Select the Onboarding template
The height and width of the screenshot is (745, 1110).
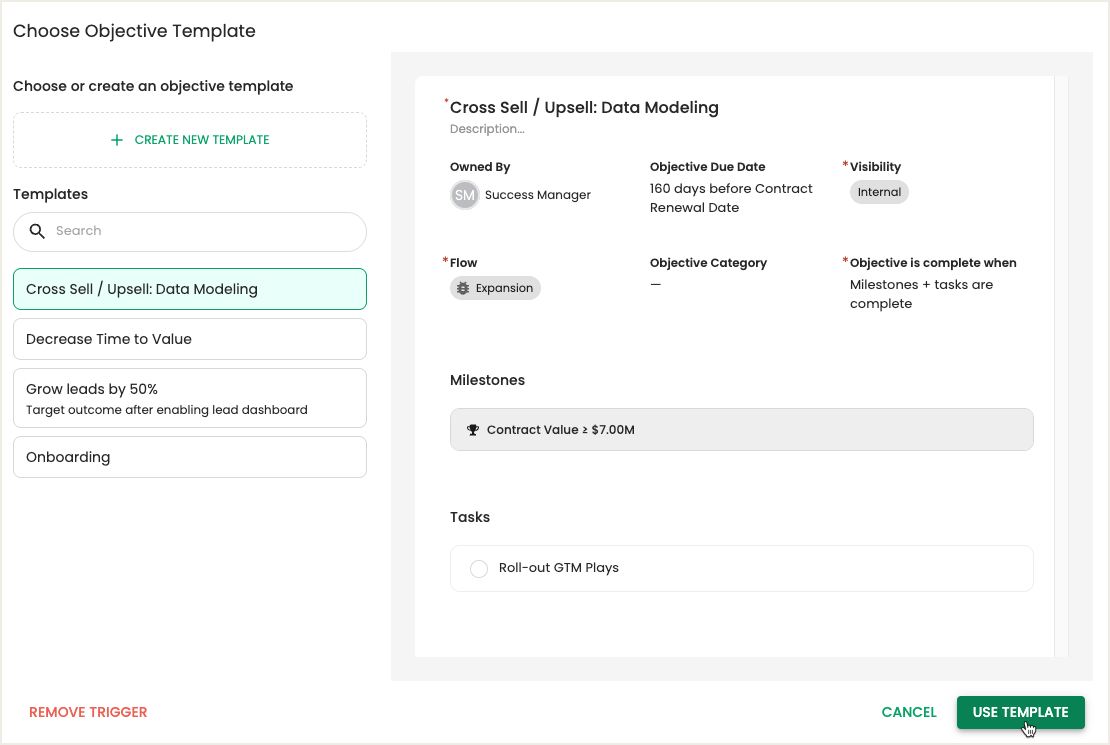click(x=190, y=457)
